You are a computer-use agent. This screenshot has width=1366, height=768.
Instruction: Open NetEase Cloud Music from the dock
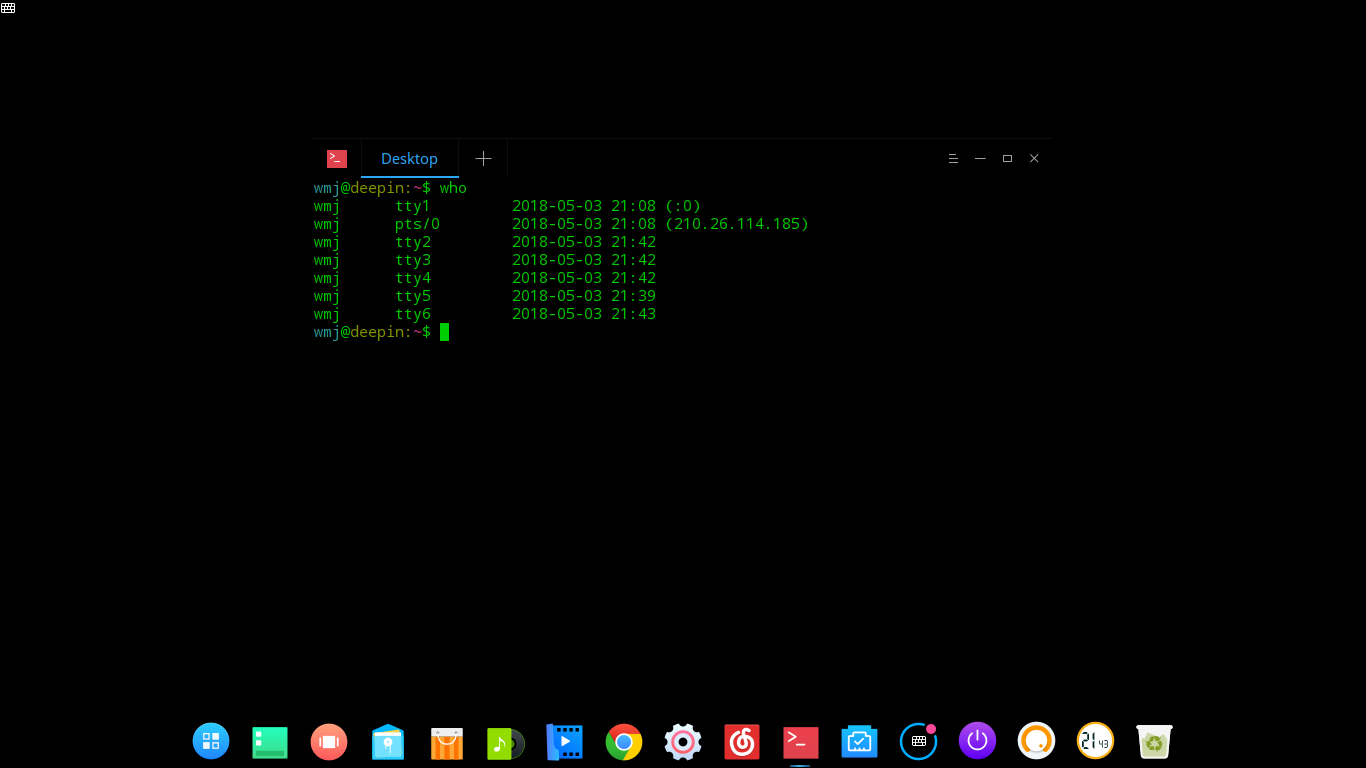[741, 742]
